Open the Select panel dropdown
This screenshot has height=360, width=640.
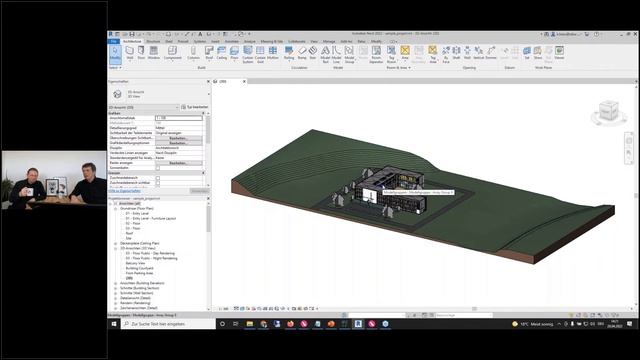116,68
